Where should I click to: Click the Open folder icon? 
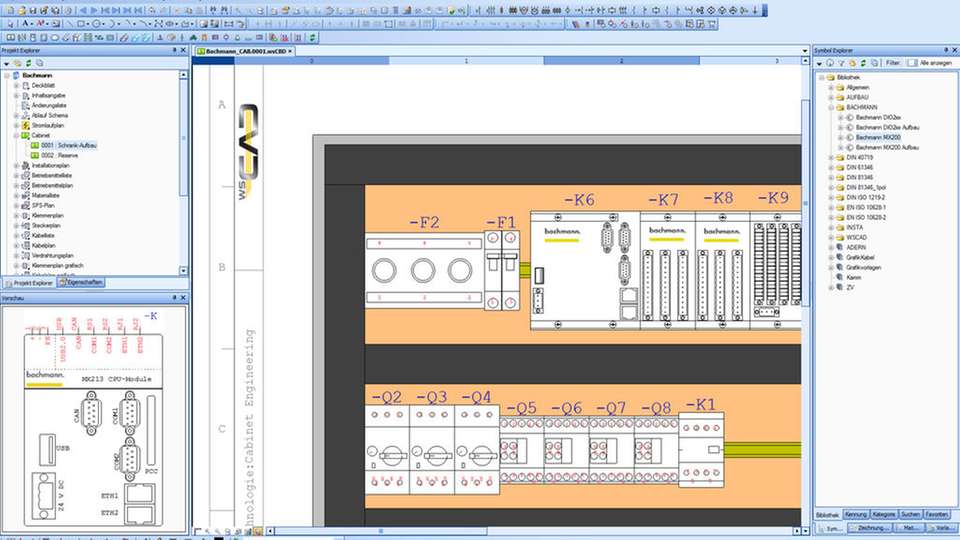(x=21, y=10)
